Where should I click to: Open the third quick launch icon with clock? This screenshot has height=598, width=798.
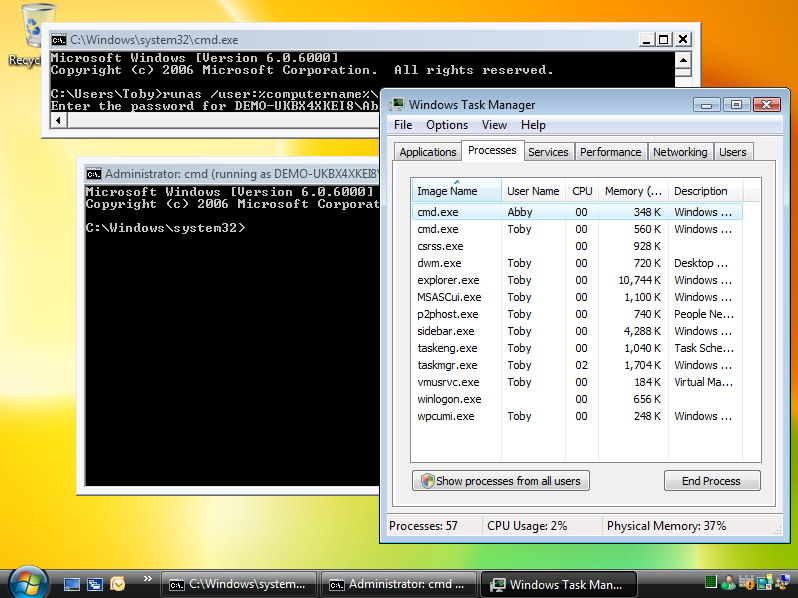(118, 584)
